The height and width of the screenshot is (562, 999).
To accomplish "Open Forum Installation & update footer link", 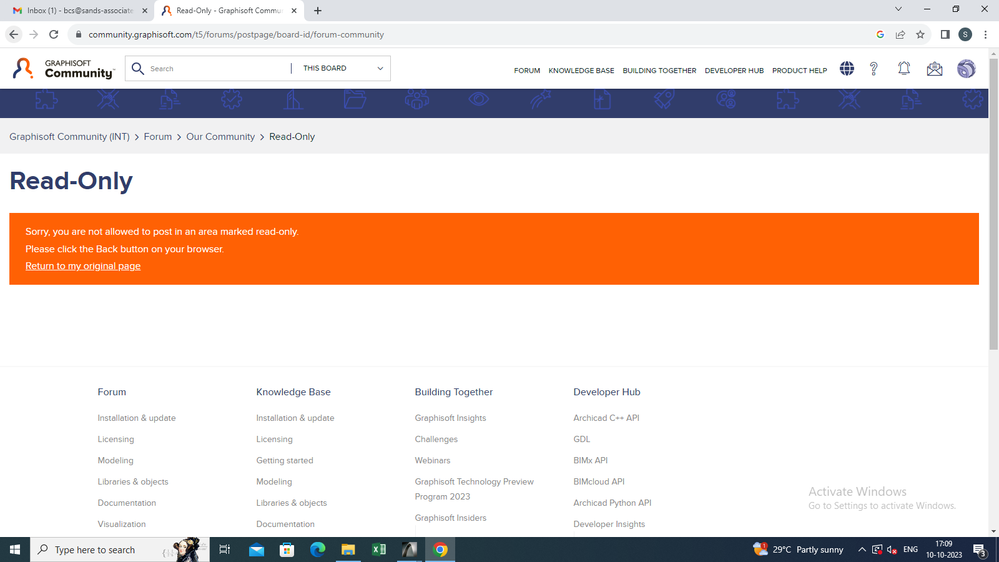I will point(136,418).
